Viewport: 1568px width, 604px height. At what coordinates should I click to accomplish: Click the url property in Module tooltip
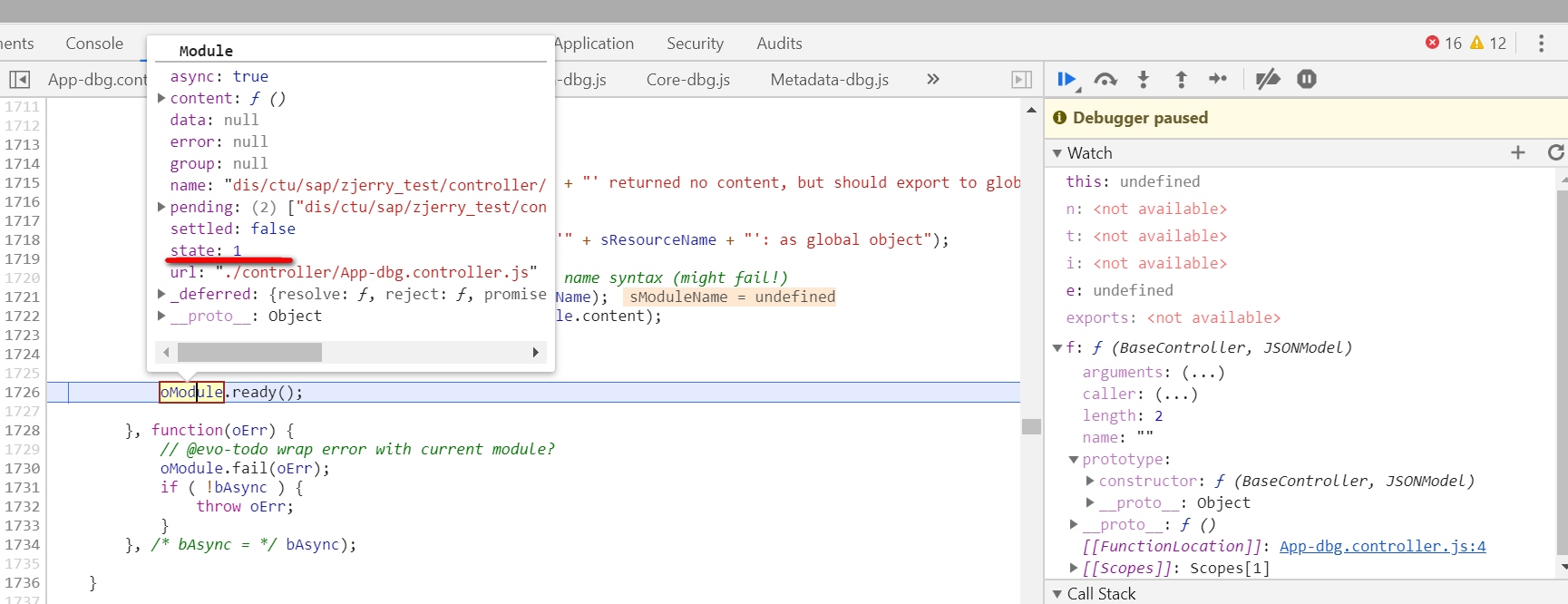tap(354, 272)
